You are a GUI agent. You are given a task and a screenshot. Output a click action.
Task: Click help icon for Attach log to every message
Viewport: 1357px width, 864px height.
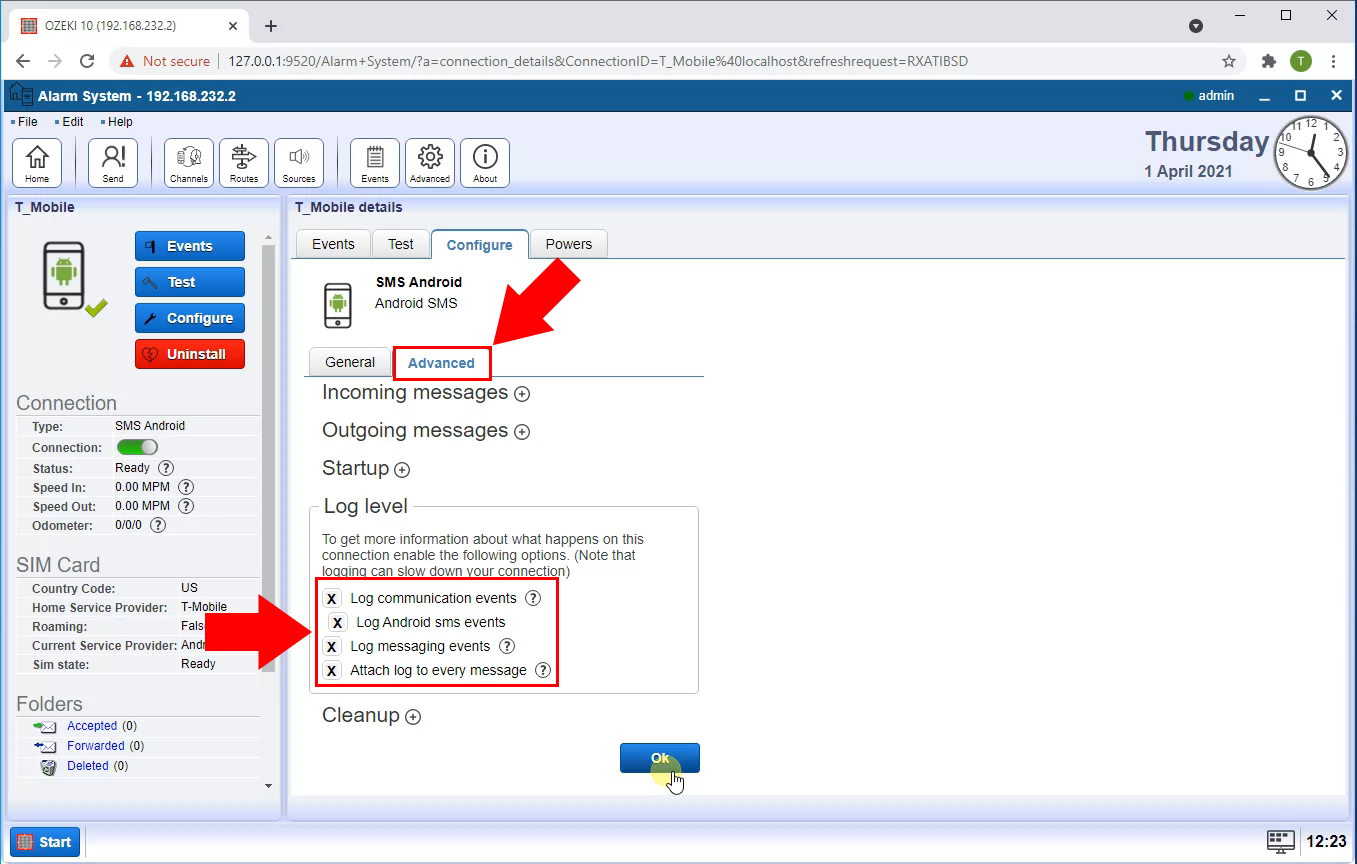[x=543, y=670]
